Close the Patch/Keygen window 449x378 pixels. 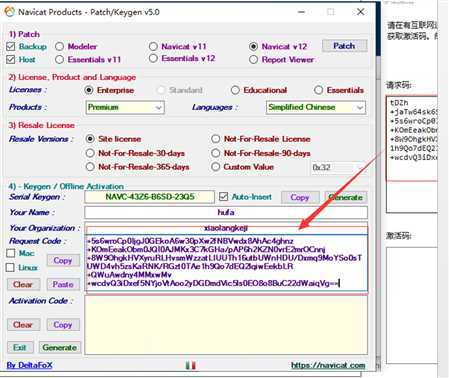(360, 12)
